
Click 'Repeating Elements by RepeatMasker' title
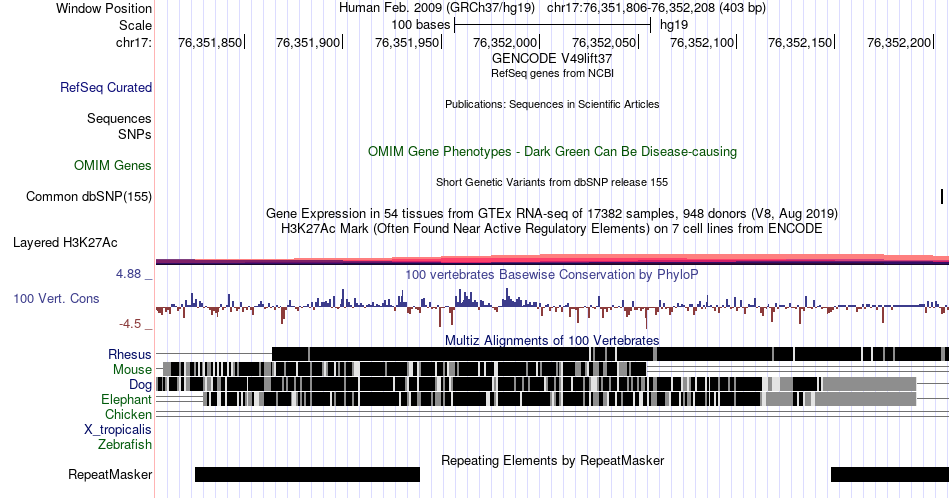pyautogui.click(x=552, y=460)
